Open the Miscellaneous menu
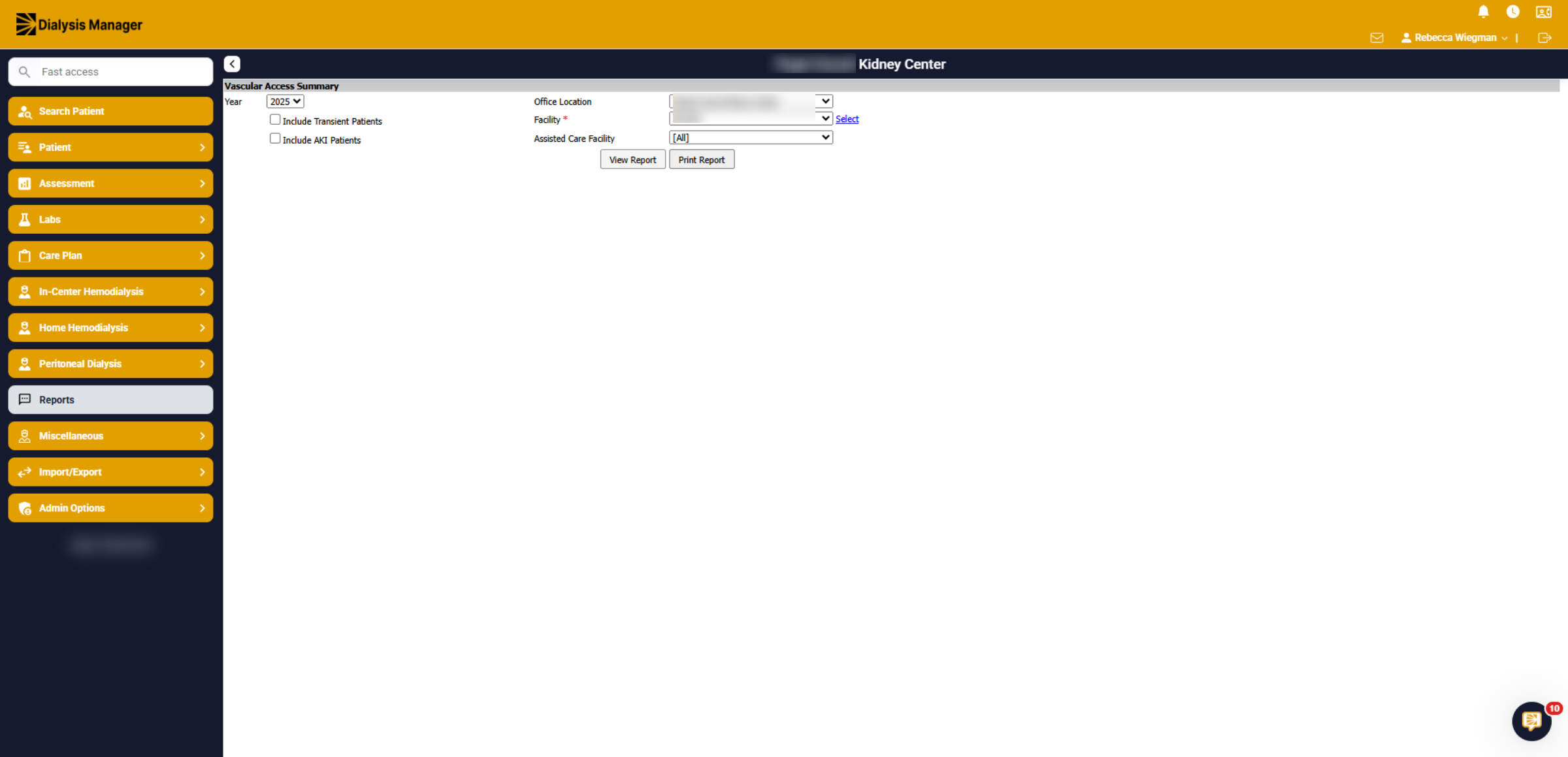 point(110,436)
